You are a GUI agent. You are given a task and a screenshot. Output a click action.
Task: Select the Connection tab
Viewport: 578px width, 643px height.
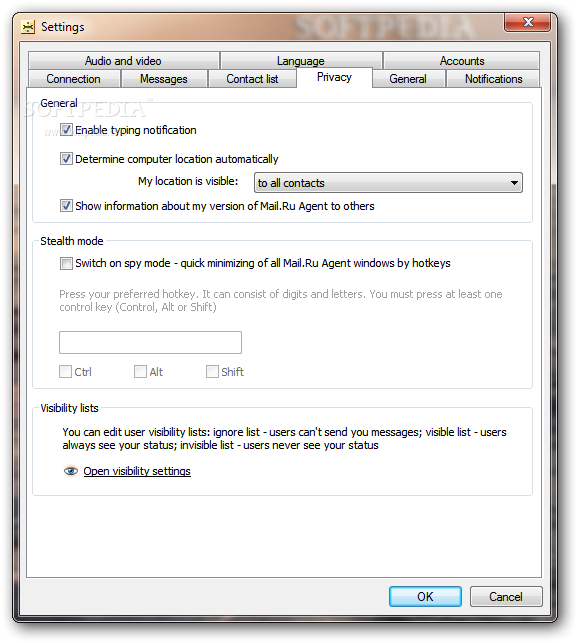[x=74, y=79]
